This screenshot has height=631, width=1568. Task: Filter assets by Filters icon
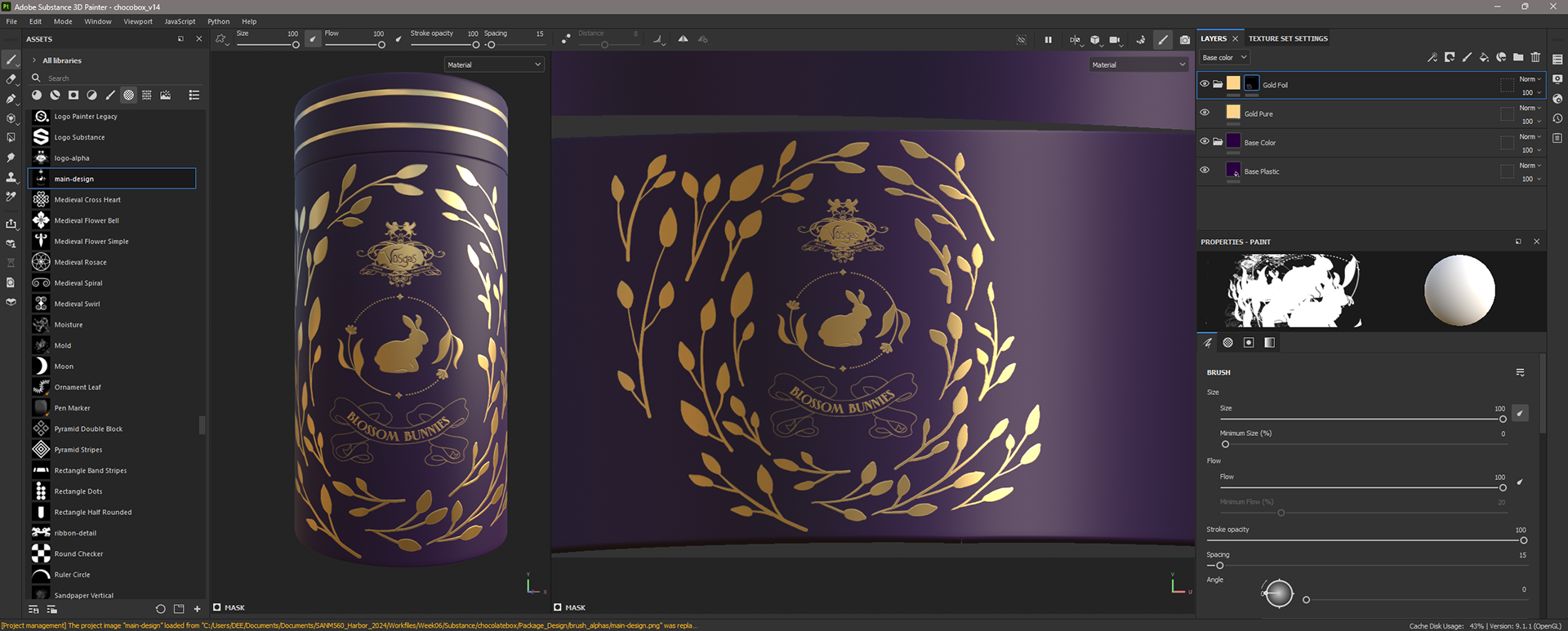[x=91, y=96]
